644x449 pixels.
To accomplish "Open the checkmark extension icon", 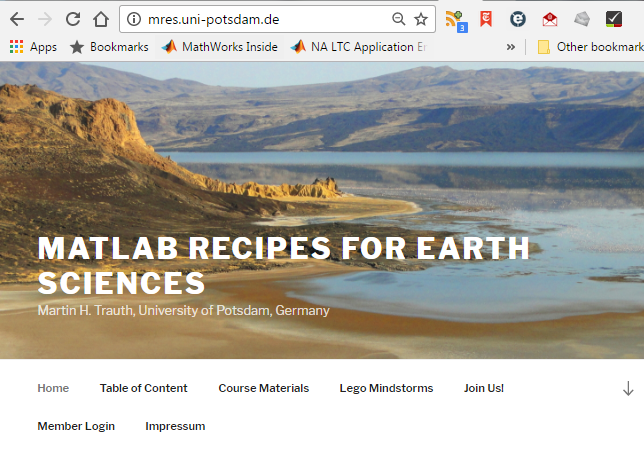I will point(614,19).
